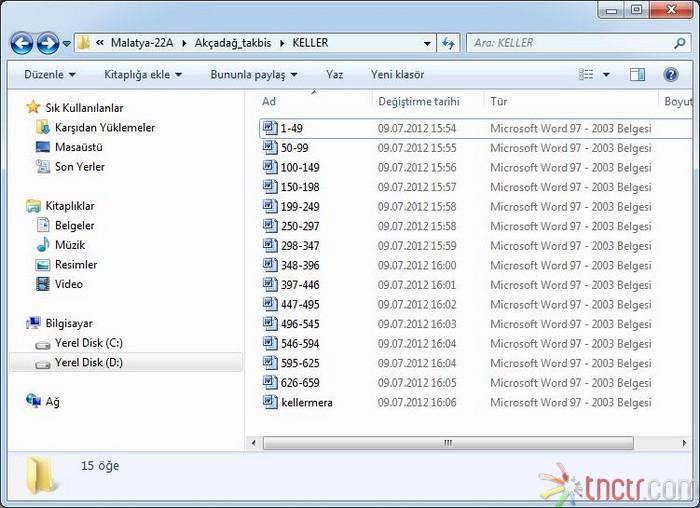700x508 pixels.
Task: Expand arrow after Akçadağ_takbis breadcrumb
Action: tap(282, 43)
